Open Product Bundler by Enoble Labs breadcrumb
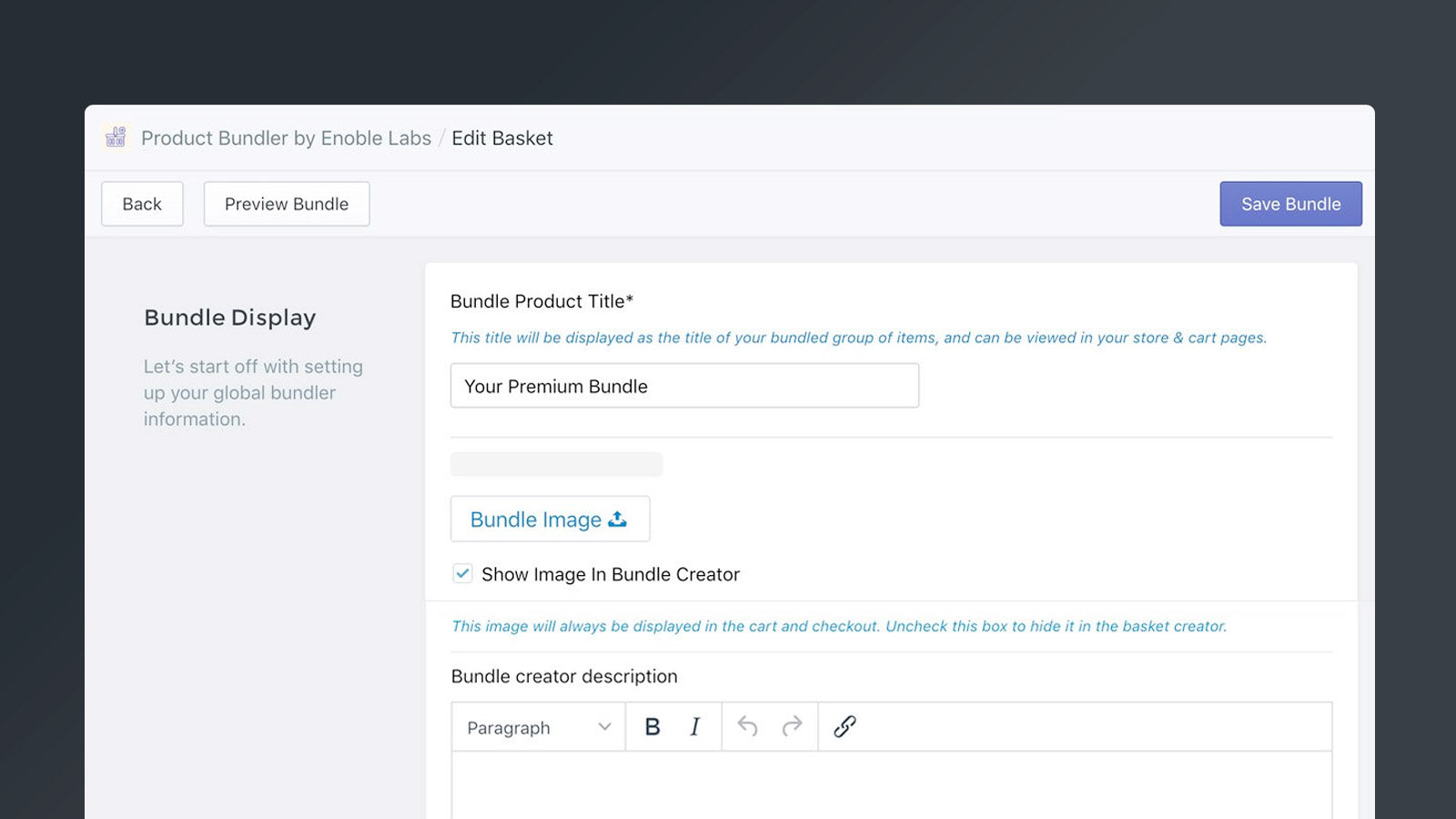The image size is (1456, 819). (x=285, y=138)
